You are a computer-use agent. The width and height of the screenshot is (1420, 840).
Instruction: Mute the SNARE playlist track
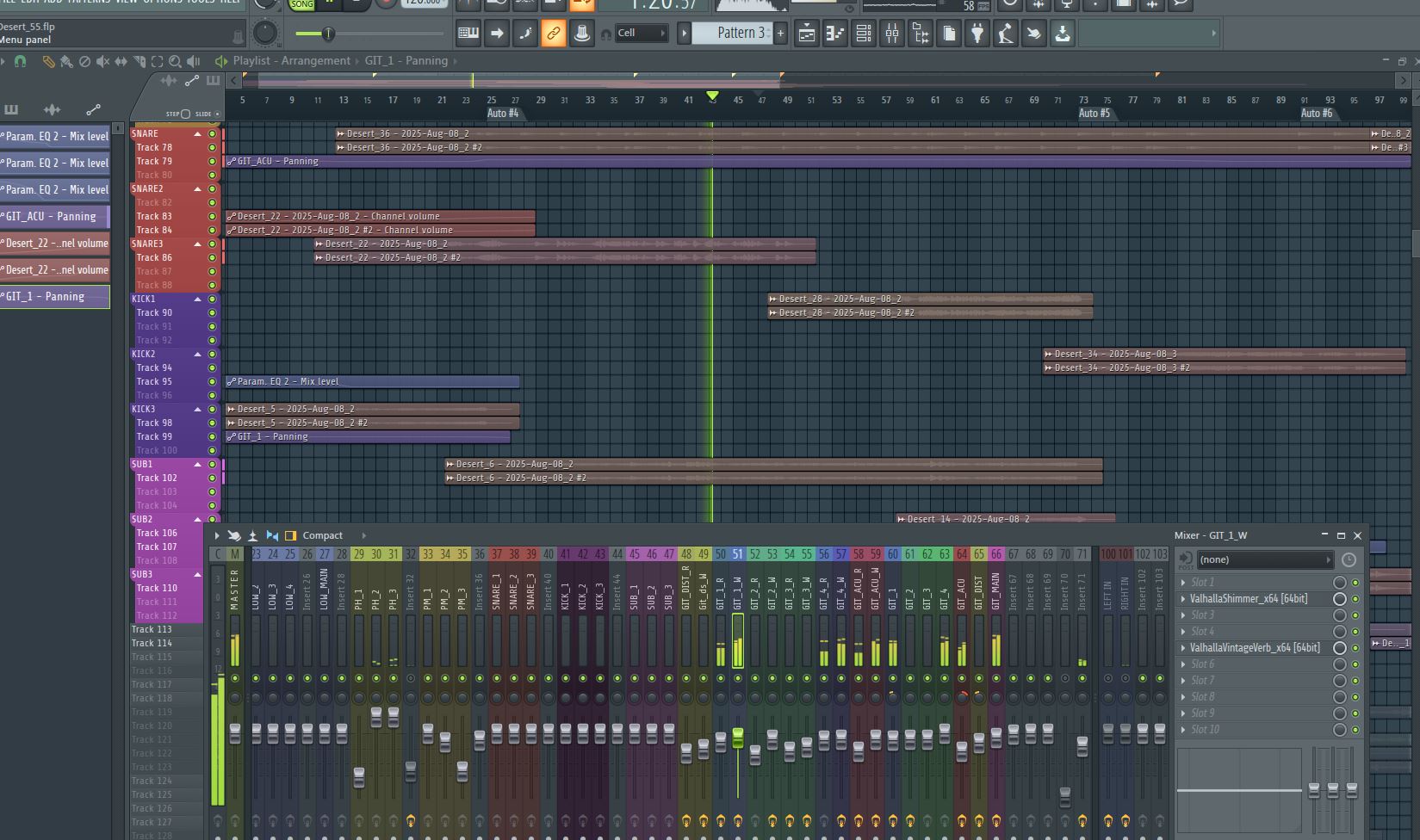(x=212, y=134)
